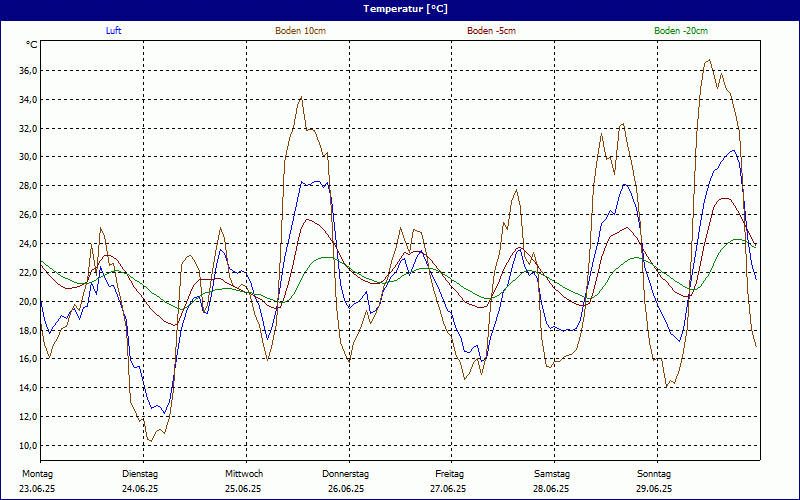800x500 pixels.
Task: Click the 'Temperatur [°C]' chart title
Action: click(405, 9)
